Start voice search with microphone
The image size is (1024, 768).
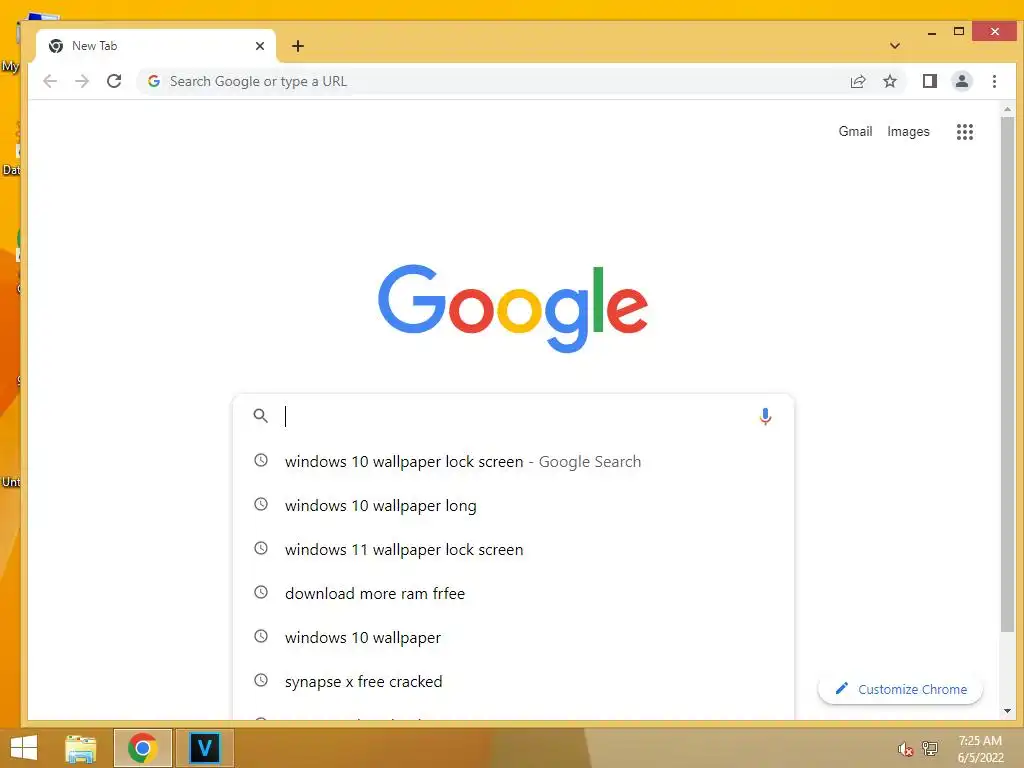click(x=765, y=416)
